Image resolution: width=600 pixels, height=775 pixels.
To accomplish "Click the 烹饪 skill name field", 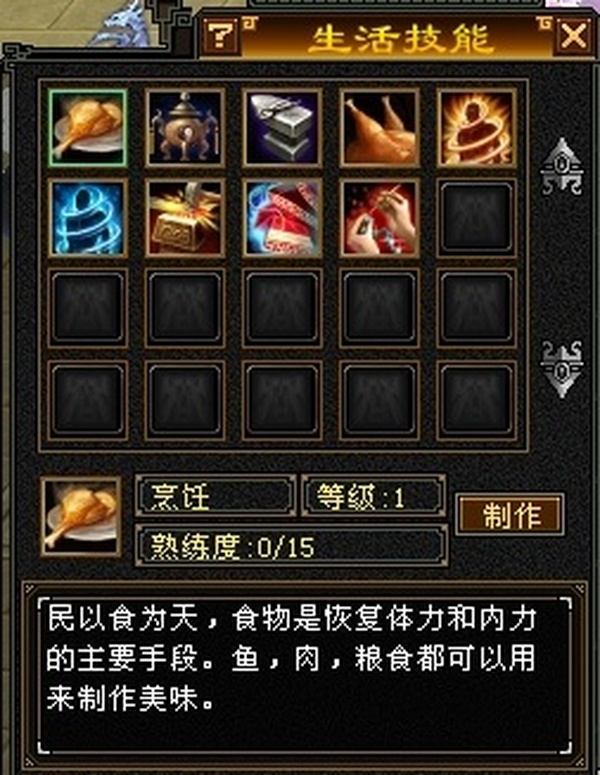I will pyautogui.click(x=216, y=496).
